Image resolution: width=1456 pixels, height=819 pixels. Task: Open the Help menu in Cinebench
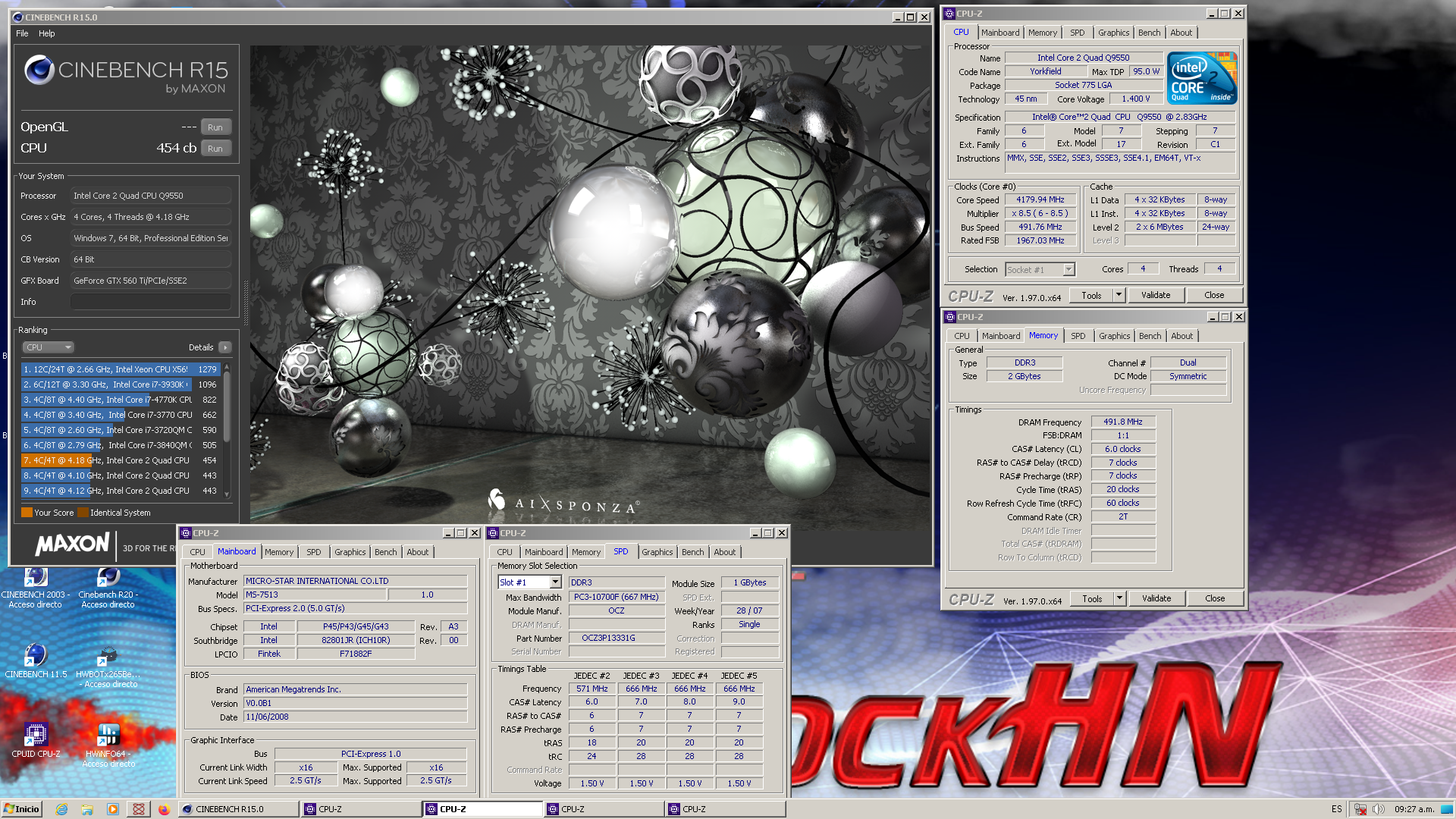coord(47,33)
